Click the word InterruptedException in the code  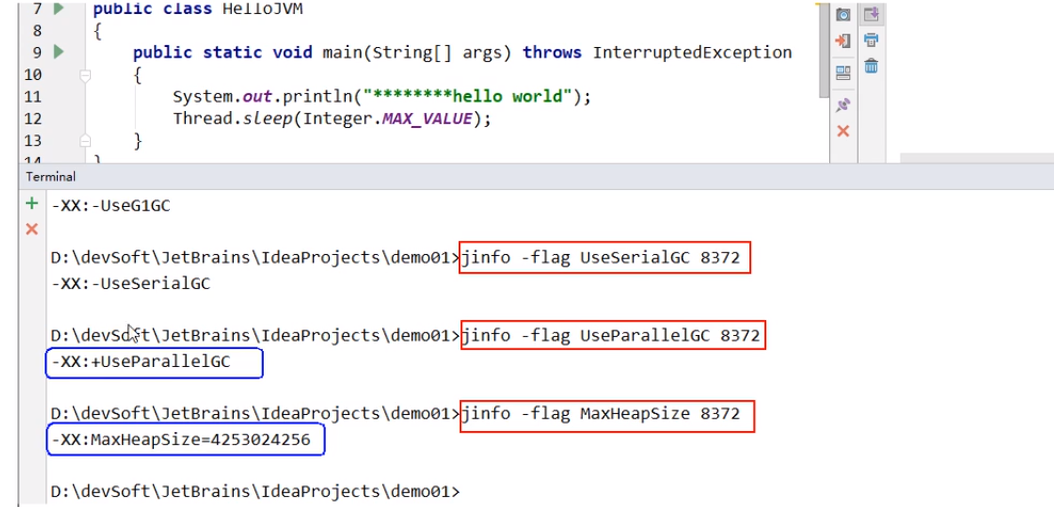pos(692,52)
